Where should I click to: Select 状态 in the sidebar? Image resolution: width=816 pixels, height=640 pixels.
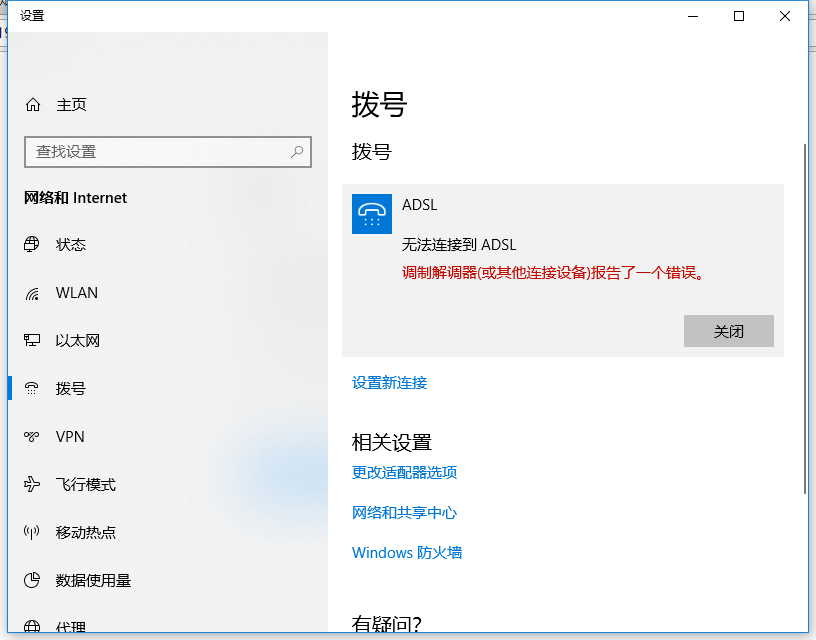[71, 245]
